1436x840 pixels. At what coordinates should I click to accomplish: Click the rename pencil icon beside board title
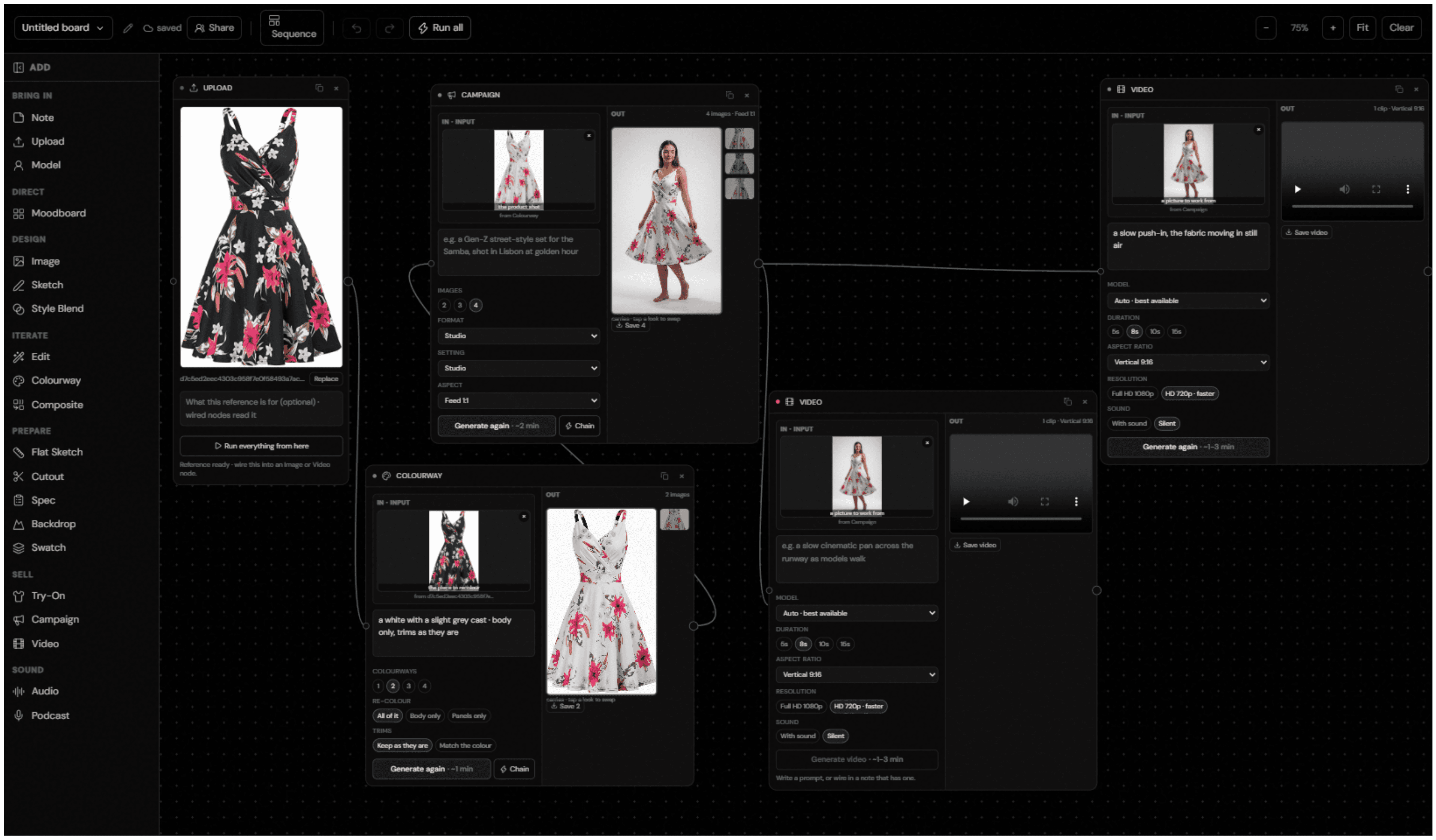128,28
